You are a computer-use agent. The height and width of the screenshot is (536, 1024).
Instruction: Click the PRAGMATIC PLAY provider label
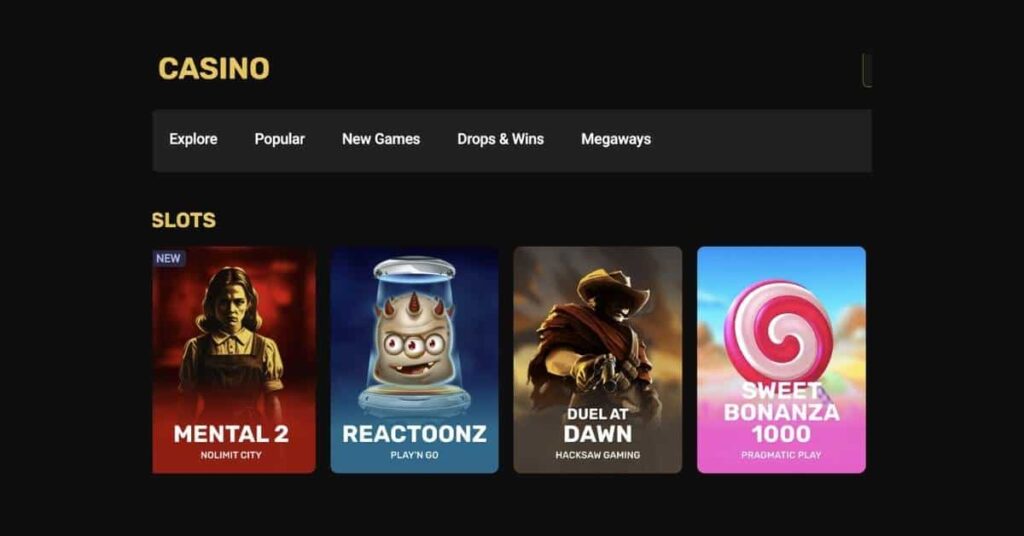[x=781, y=455]
